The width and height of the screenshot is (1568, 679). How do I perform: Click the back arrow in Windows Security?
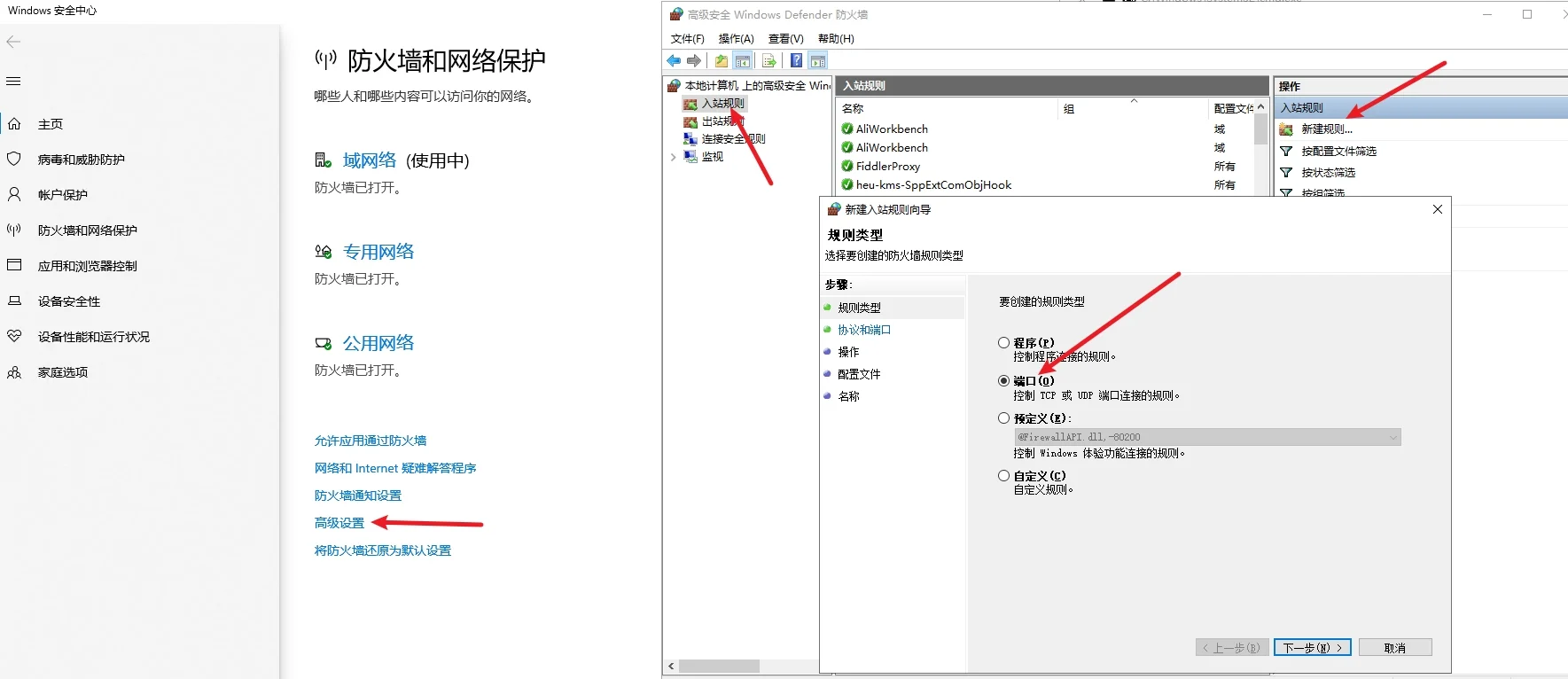click(x=13, y=42)
